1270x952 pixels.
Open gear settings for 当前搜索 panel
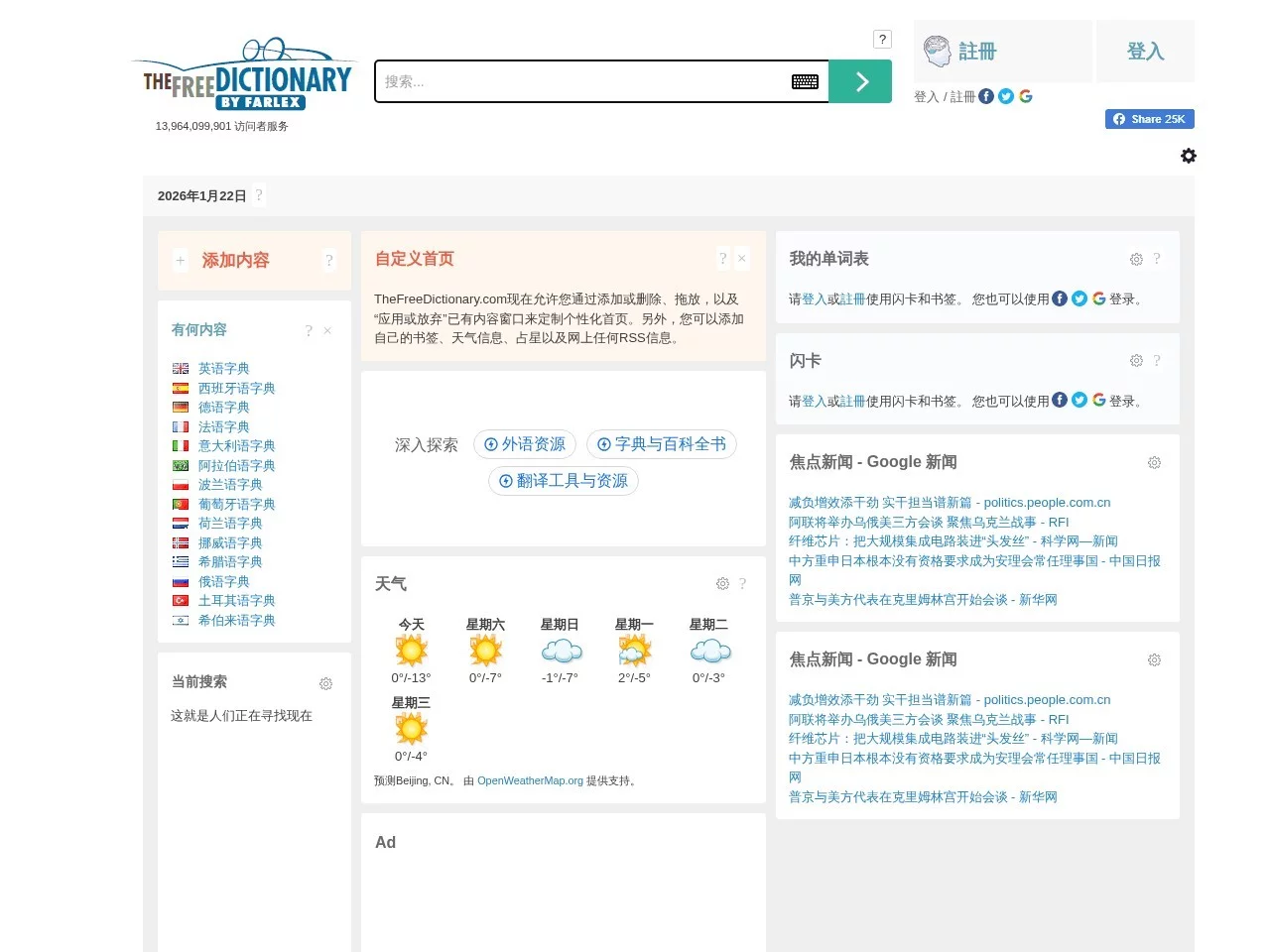point(325,683)
